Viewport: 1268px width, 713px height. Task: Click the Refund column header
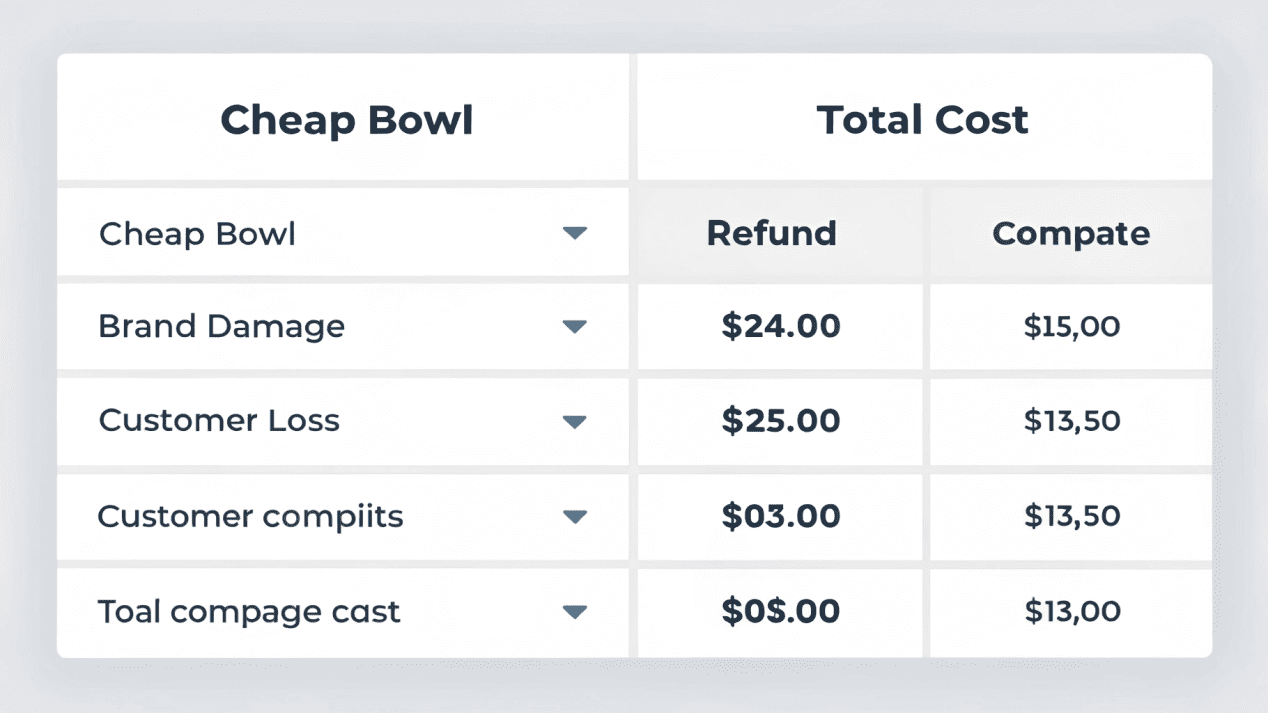pos(771,233)
